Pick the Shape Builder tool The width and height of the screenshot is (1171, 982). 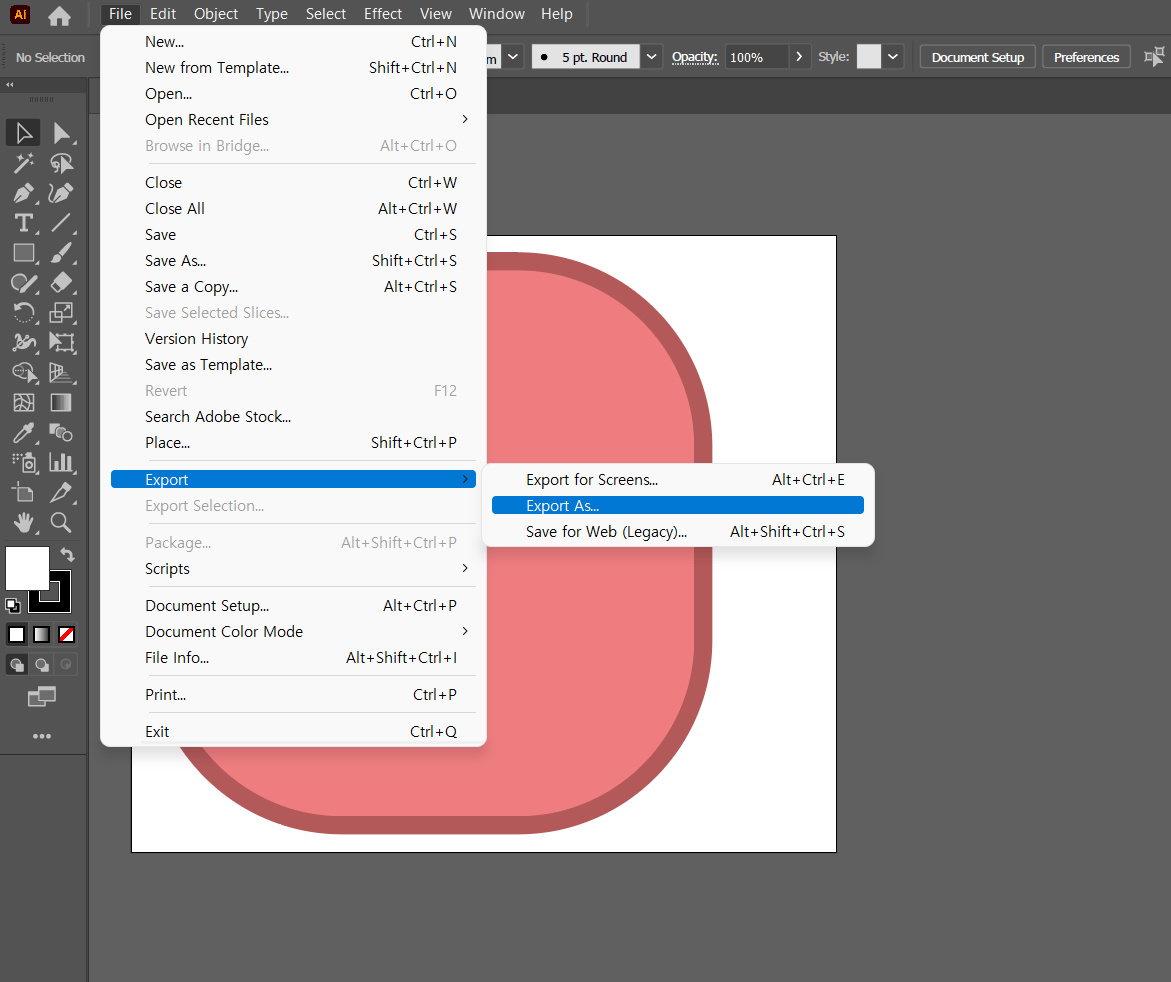tap(23, 372)
